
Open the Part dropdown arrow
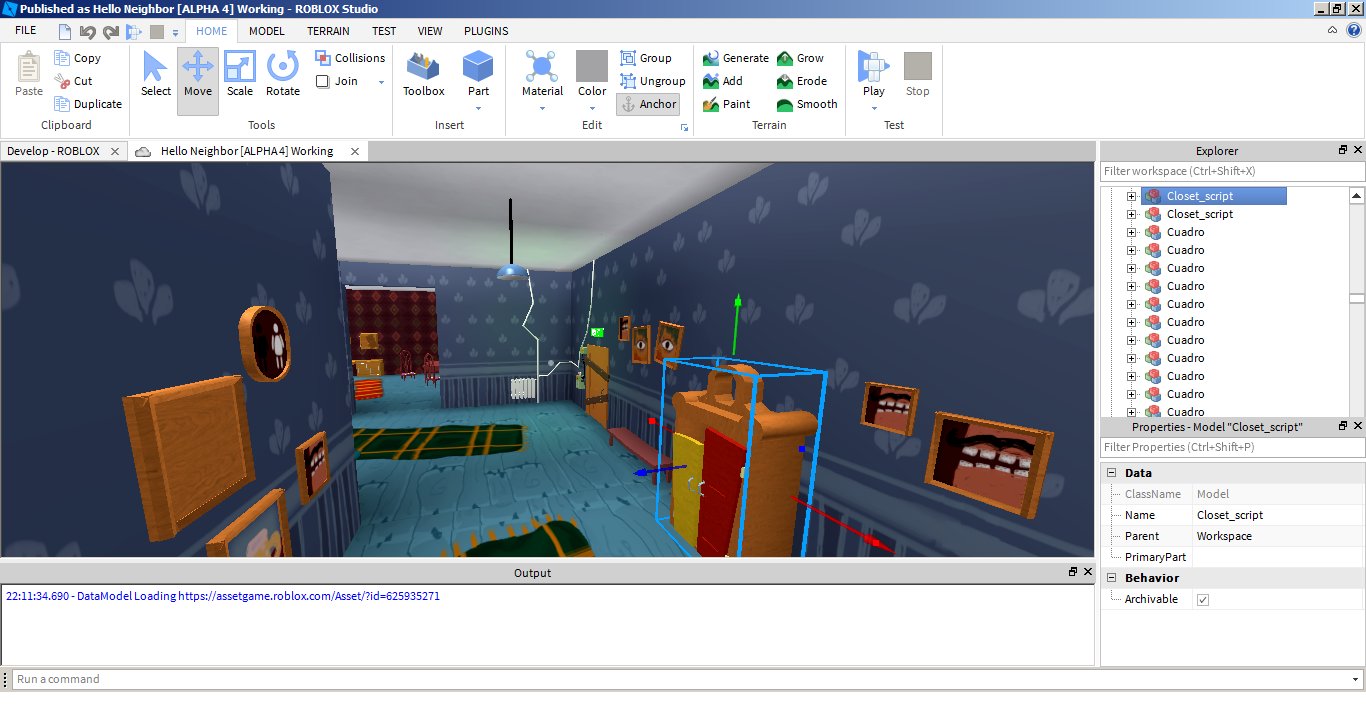pos(478,108)
